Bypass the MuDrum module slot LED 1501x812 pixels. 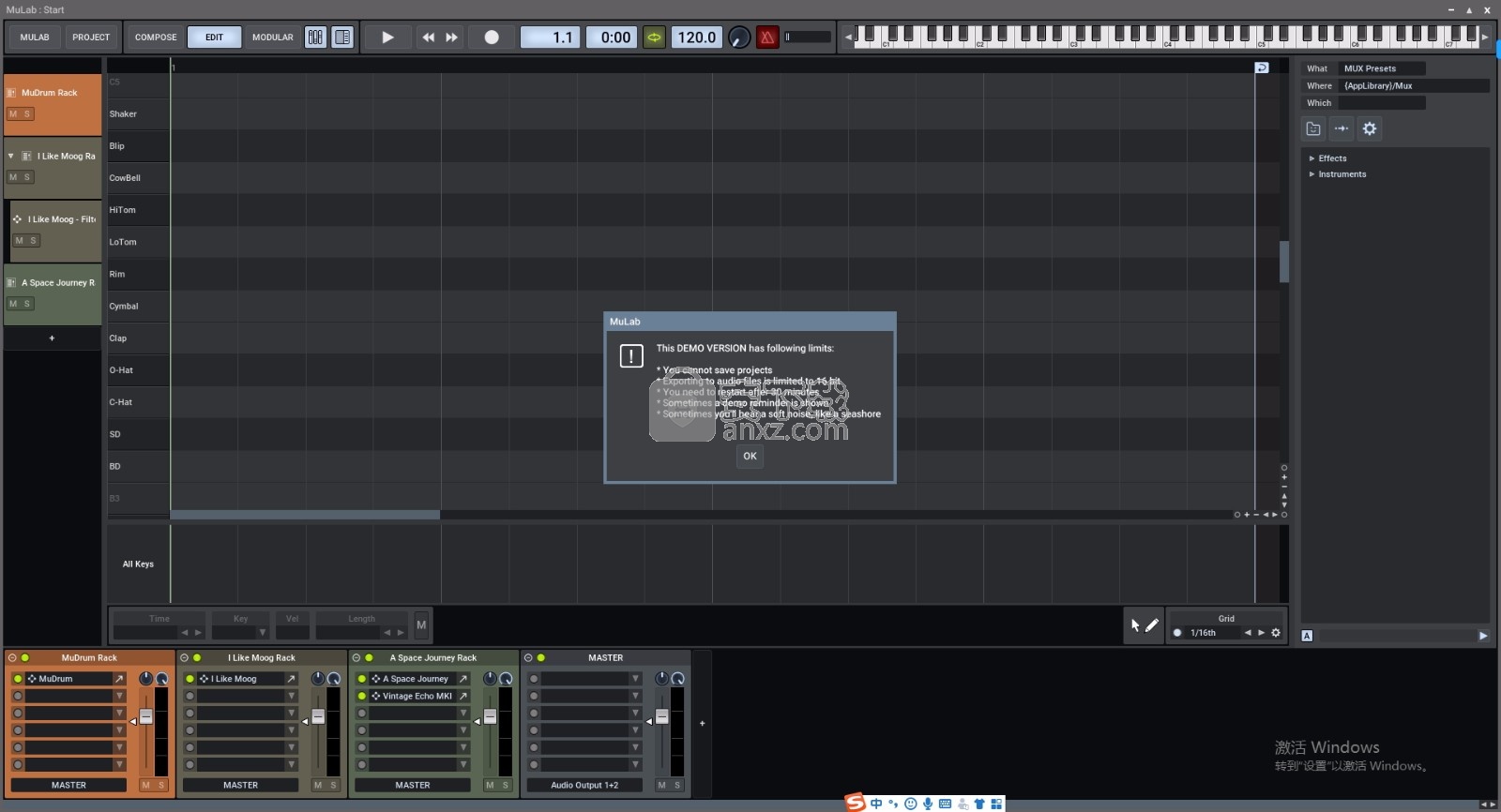pos(18,679)
